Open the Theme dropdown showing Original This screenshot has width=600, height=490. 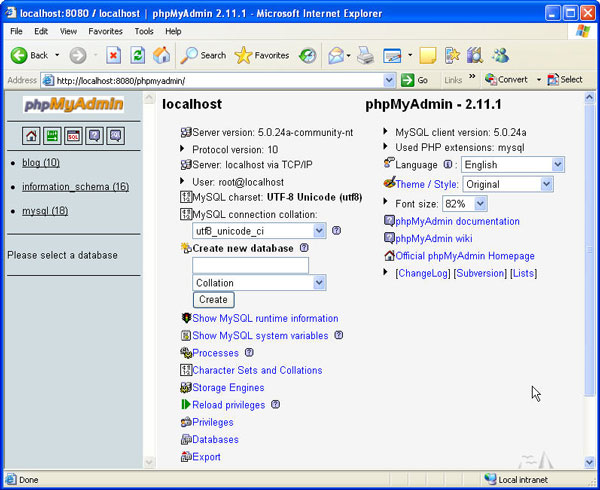click(x=508, y=184)
